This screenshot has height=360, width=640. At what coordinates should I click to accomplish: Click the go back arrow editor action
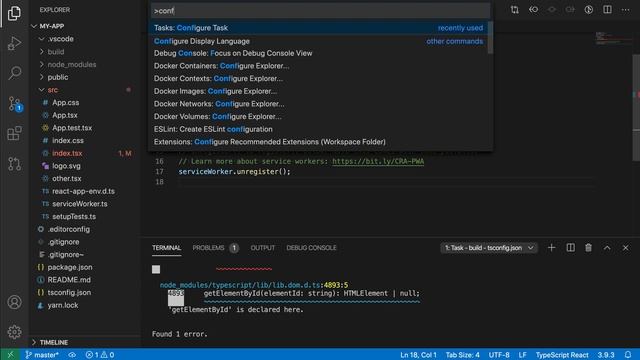tap(533, 10)
